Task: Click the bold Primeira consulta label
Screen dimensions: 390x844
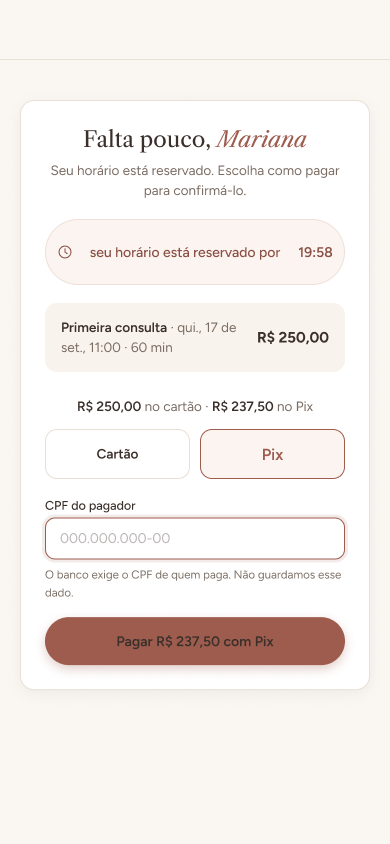Action: [114, 327]
